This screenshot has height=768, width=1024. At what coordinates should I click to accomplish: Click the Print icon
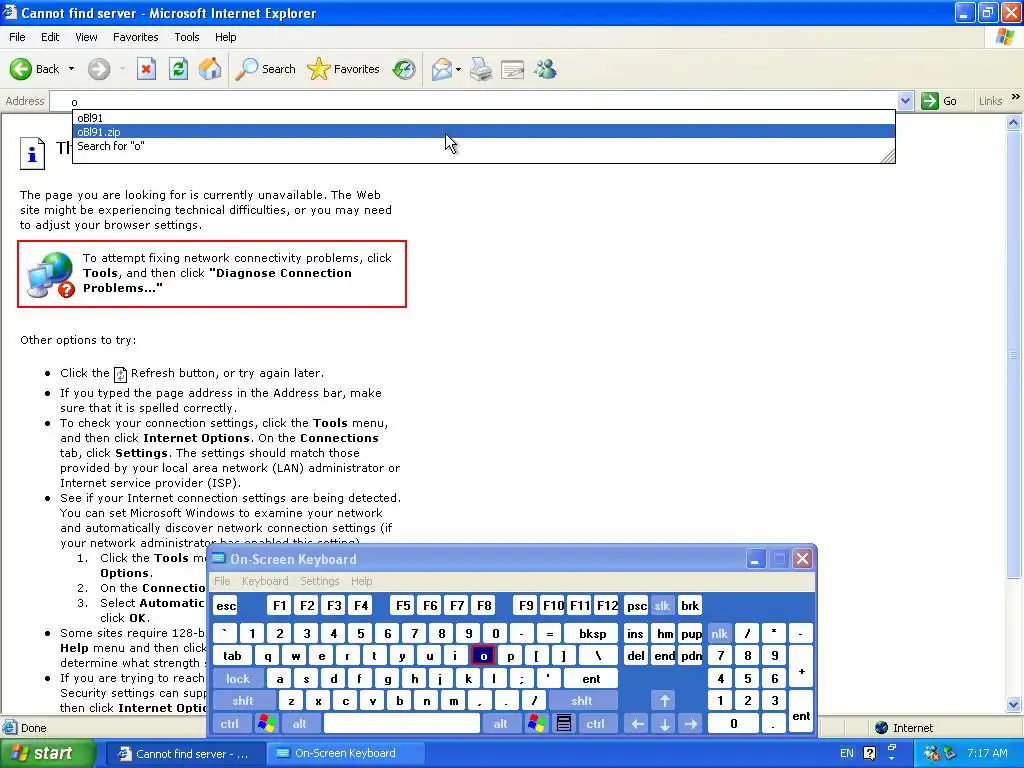pyautogui.click(x=481, y=69)
